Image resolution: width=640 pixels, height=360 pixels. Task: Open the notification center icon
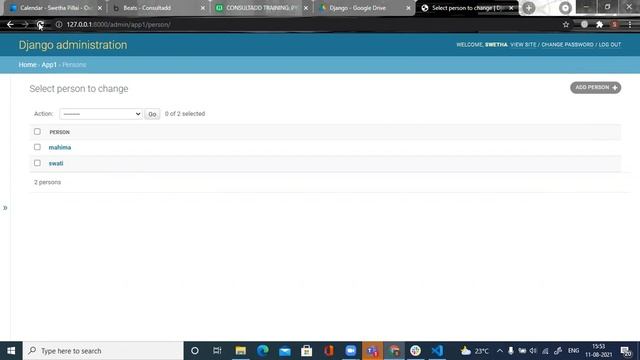click(x=626, y=351)
